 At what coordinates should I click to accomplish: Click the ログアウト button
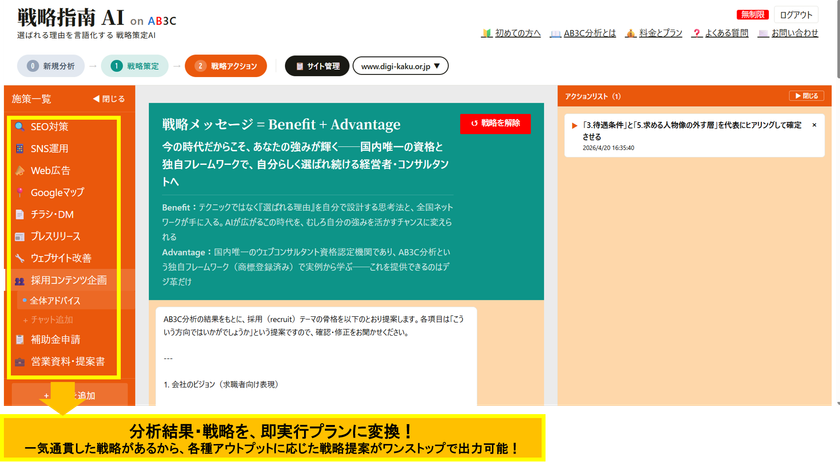click(796, 15)
